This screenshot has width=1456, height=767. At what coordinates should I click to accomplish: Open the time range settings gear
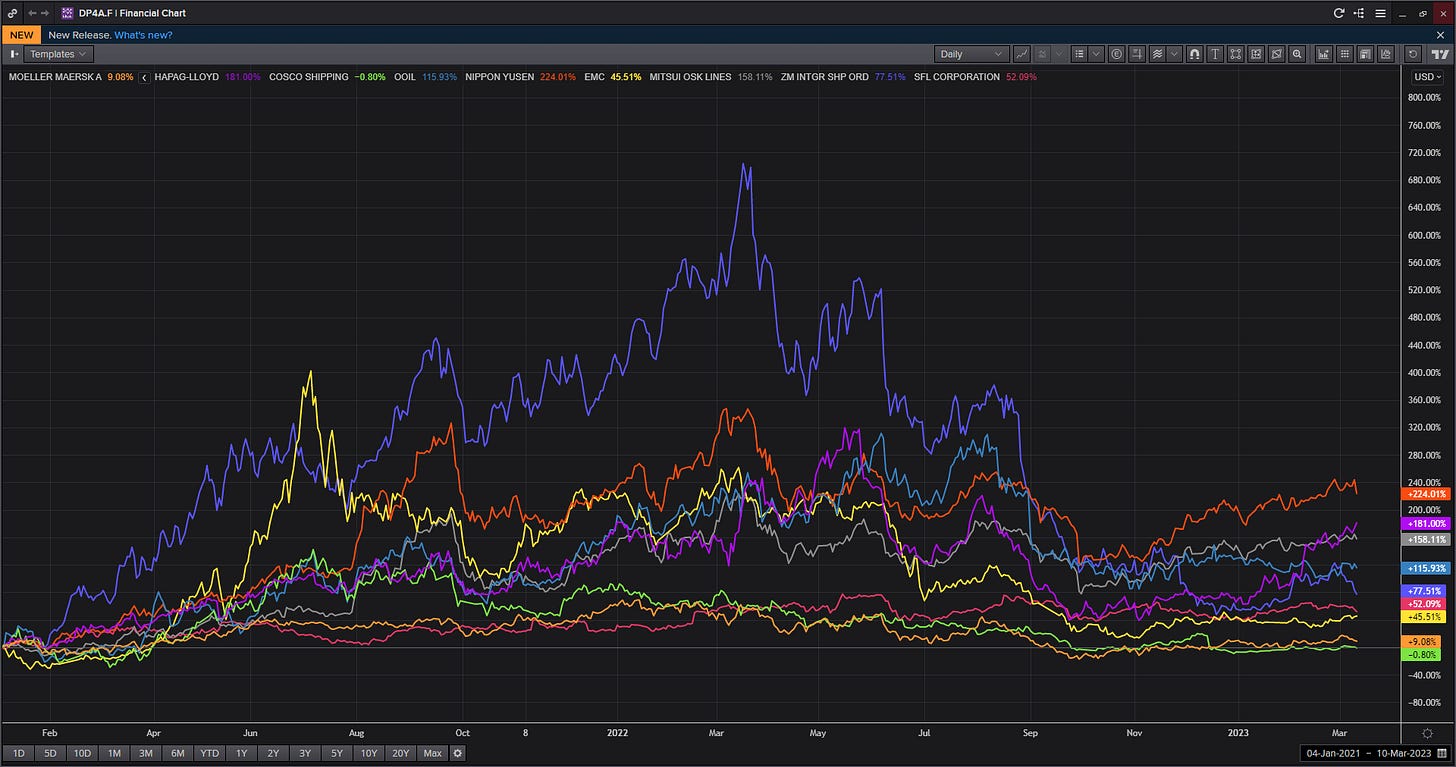458,753
